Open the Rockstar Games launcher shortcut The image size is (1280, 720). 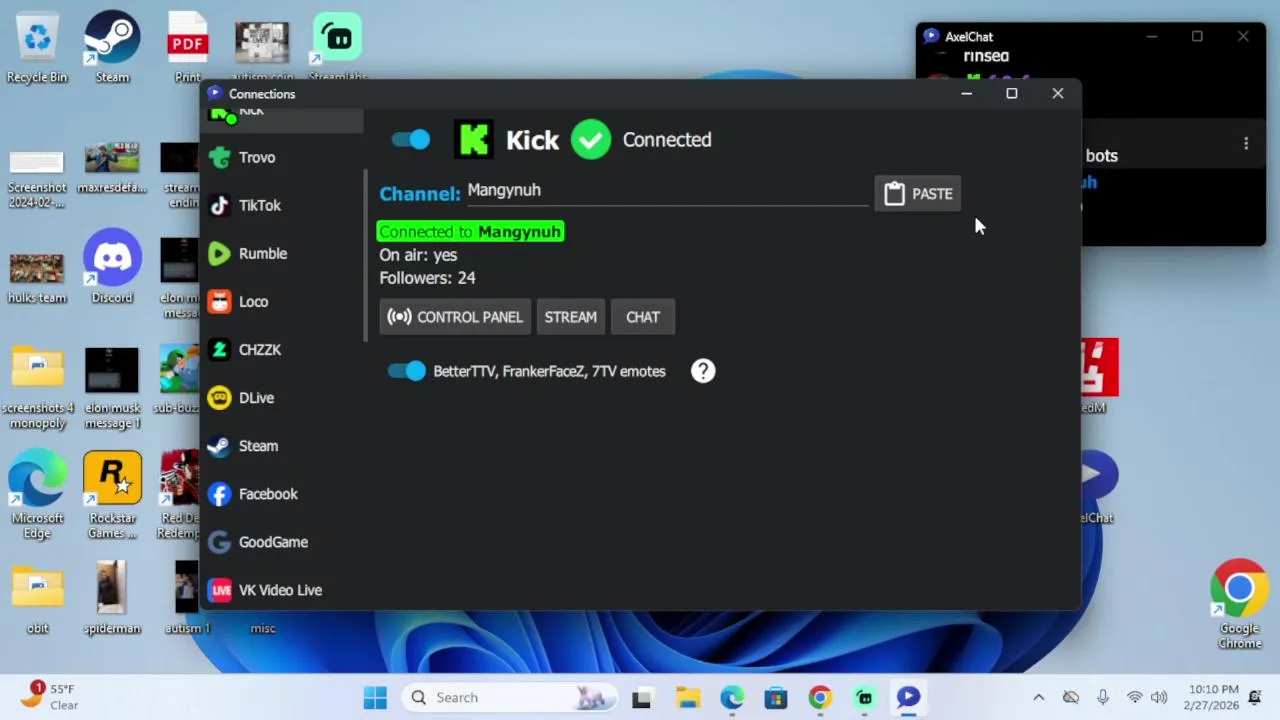[112, 495]
